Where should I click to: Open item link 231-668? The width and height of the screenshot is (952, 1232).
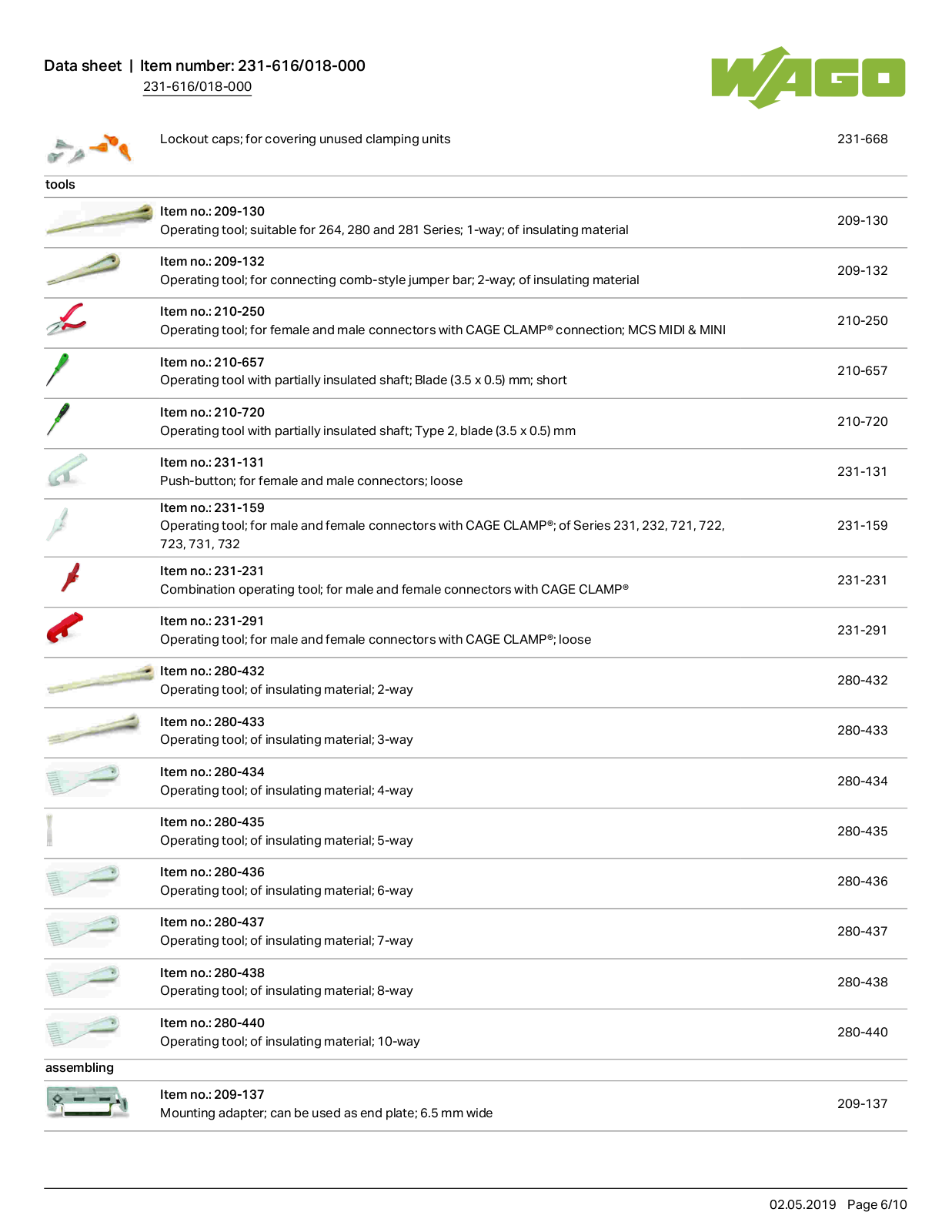(x=862, y=139)
